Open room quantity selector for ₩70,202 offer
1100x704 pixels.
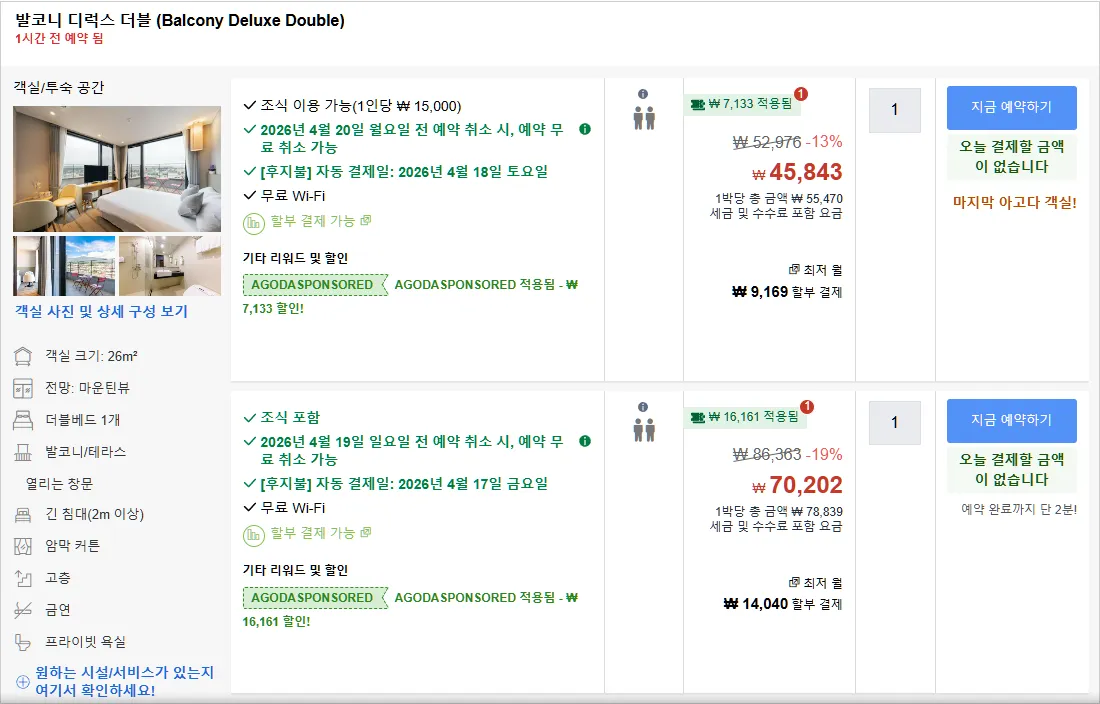(894, 423)
